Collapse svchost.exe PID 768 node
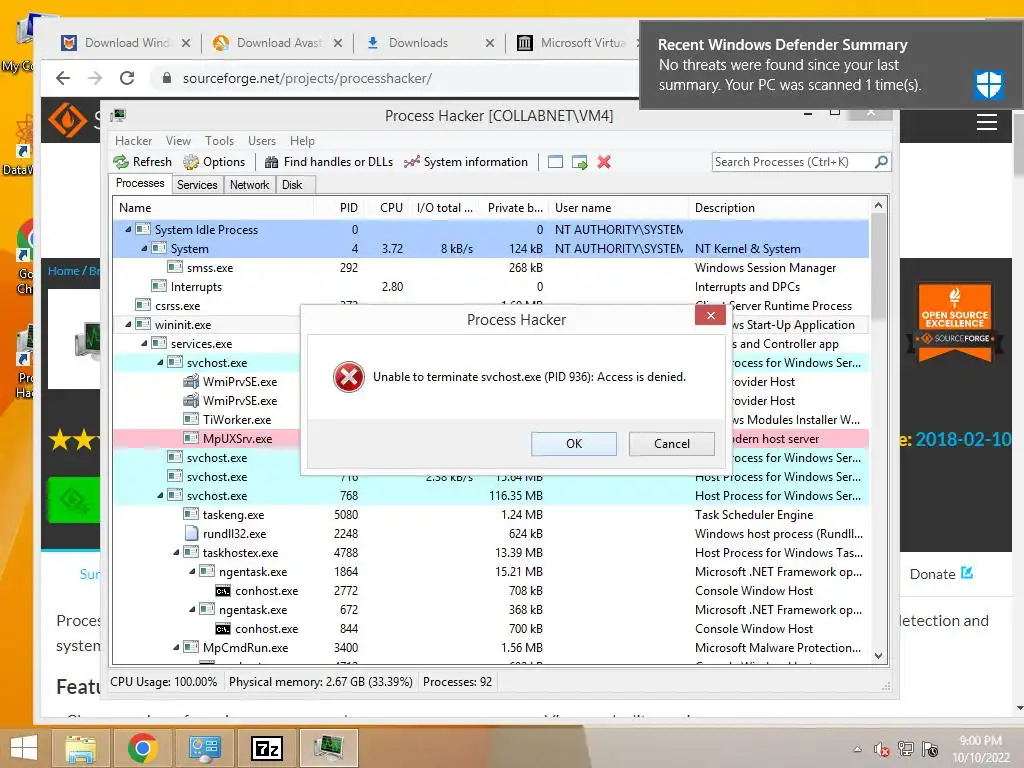 pyautogui.click(x=160, y=496)
